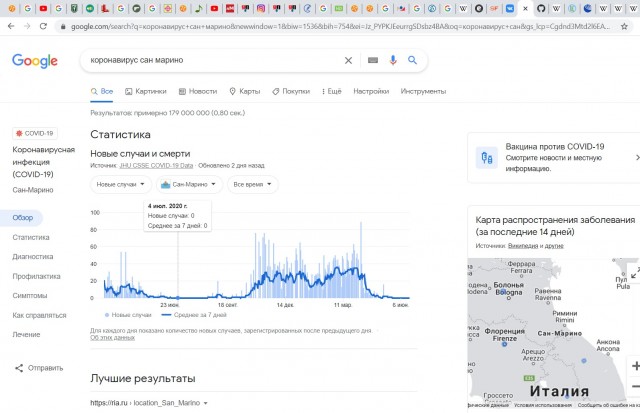Expand the Новые случаи dropdown
Screen dimensions: 640x413
[121, 184]
